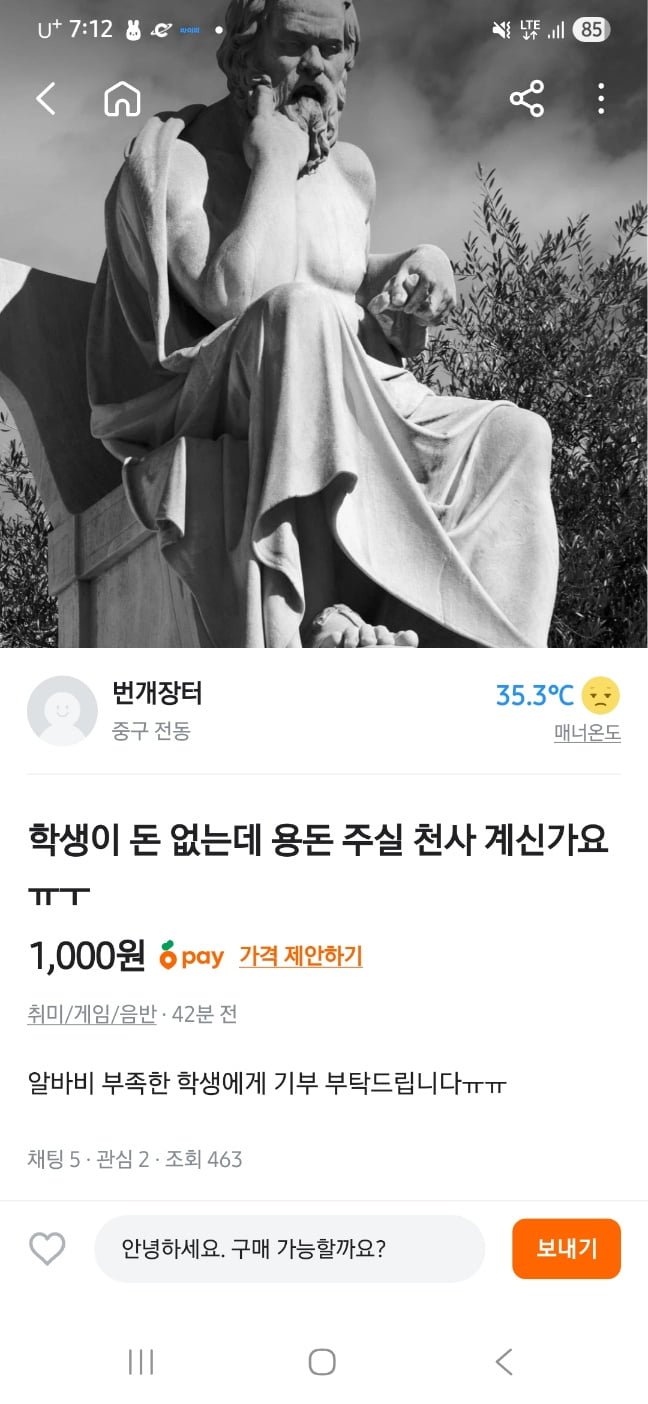Tap the carrot pay logo
The height and width of the screenshot is (1404, 648).
coord(192,956)
